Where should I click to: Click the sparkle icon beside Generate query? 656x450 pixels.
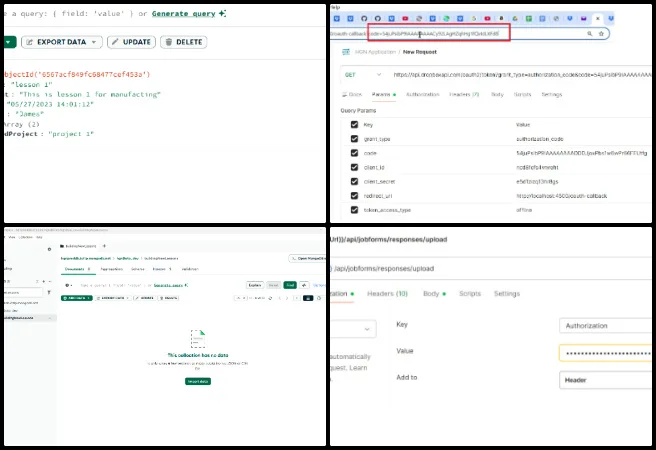222,13
